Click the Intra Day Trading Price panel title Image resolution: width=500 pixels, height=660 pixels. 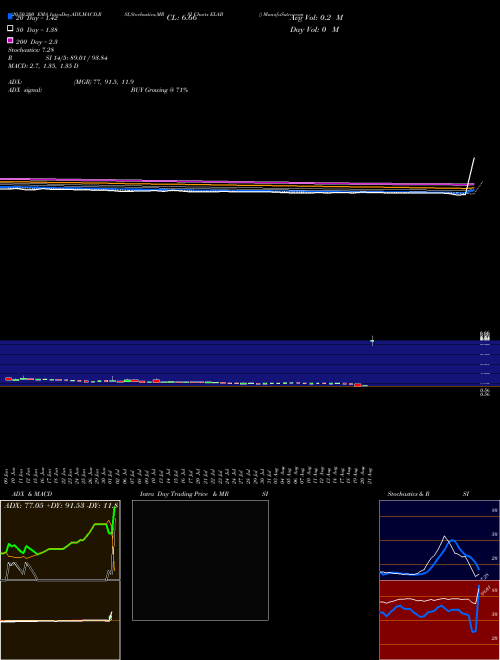coord(204,494)
